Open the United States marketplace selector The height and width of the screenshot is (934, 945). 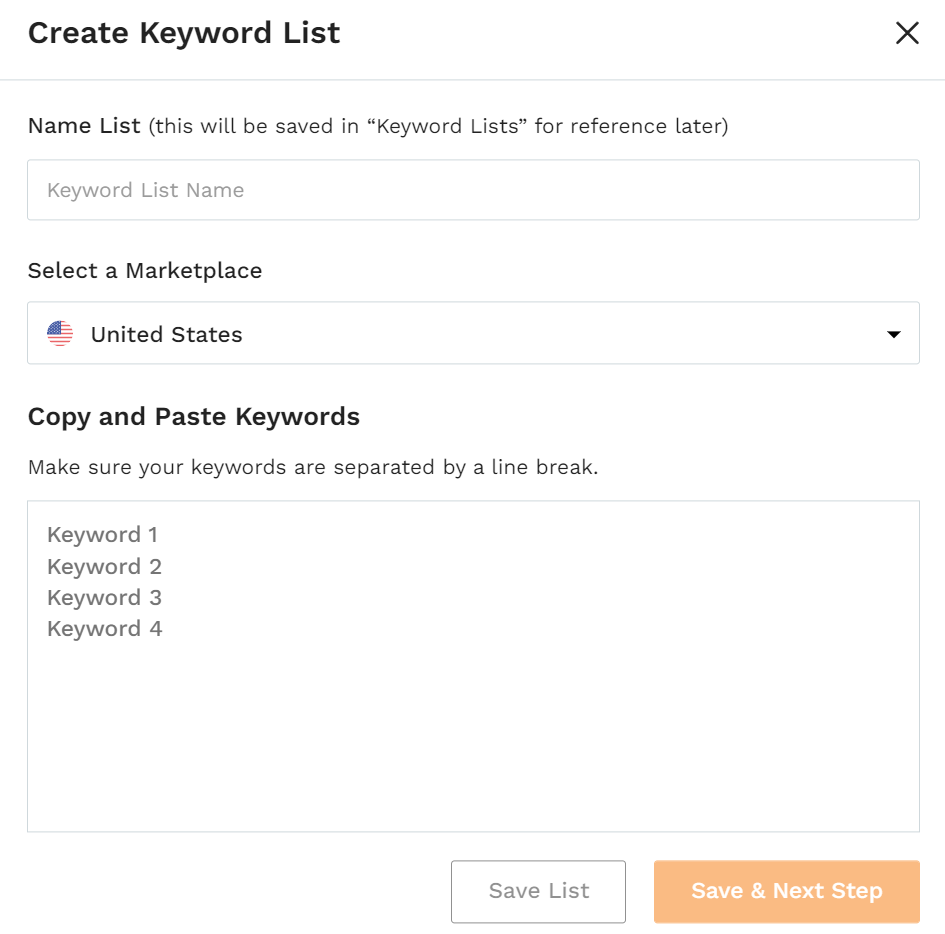pyautogui.click(x=473, y=333)
